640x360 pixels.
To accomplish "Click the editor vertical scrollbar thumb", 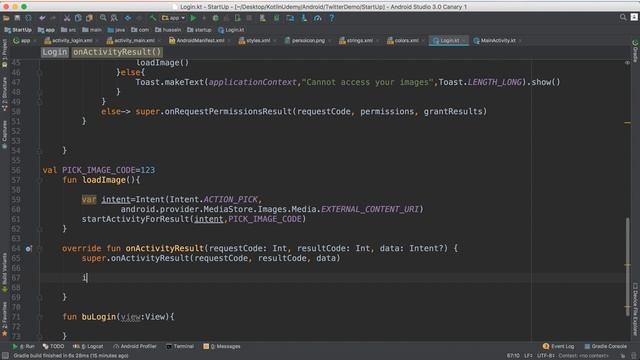I will [627, 267].
